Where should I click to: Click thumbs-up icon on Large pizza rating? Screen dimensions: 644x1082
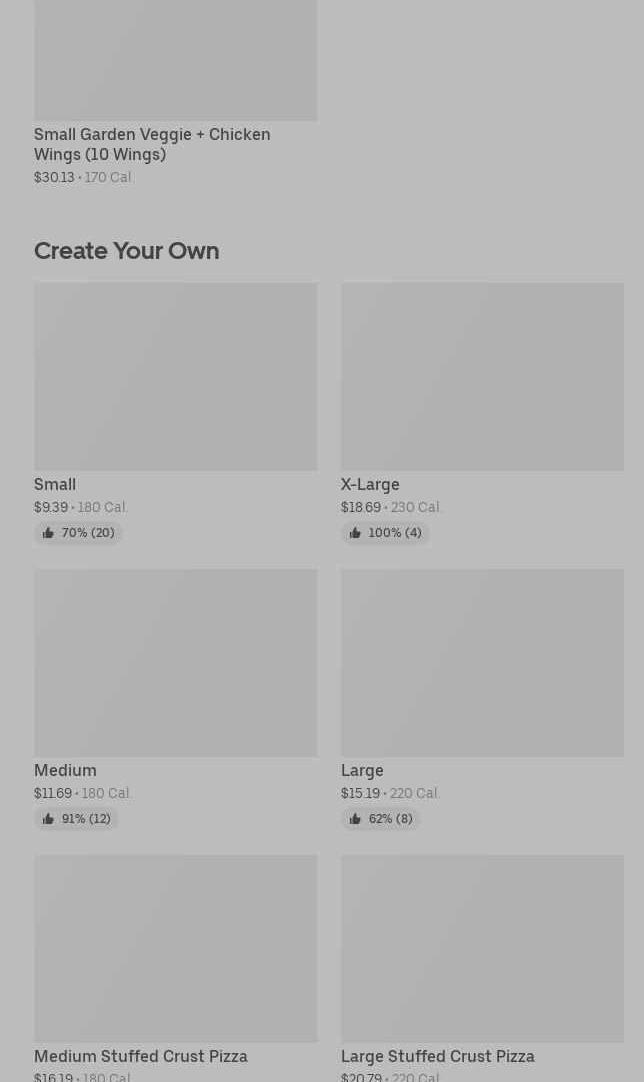coord(355,819)
